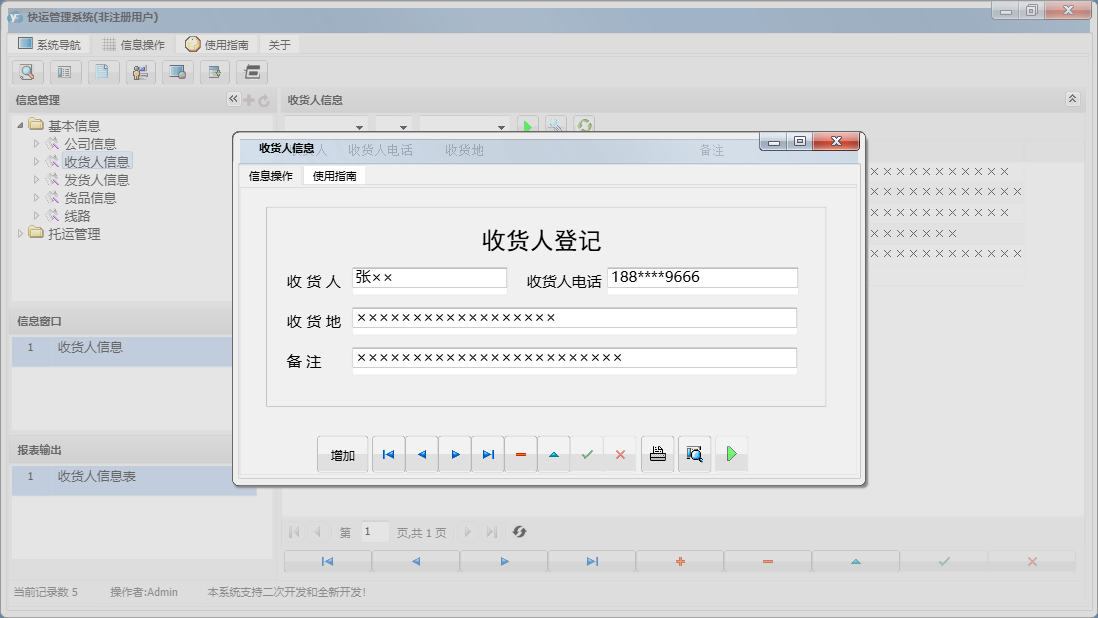Select 发货人信息 in the tree
Image resolution: width=1098 pixels, height=618 pixels.
[x=97, y=180]
